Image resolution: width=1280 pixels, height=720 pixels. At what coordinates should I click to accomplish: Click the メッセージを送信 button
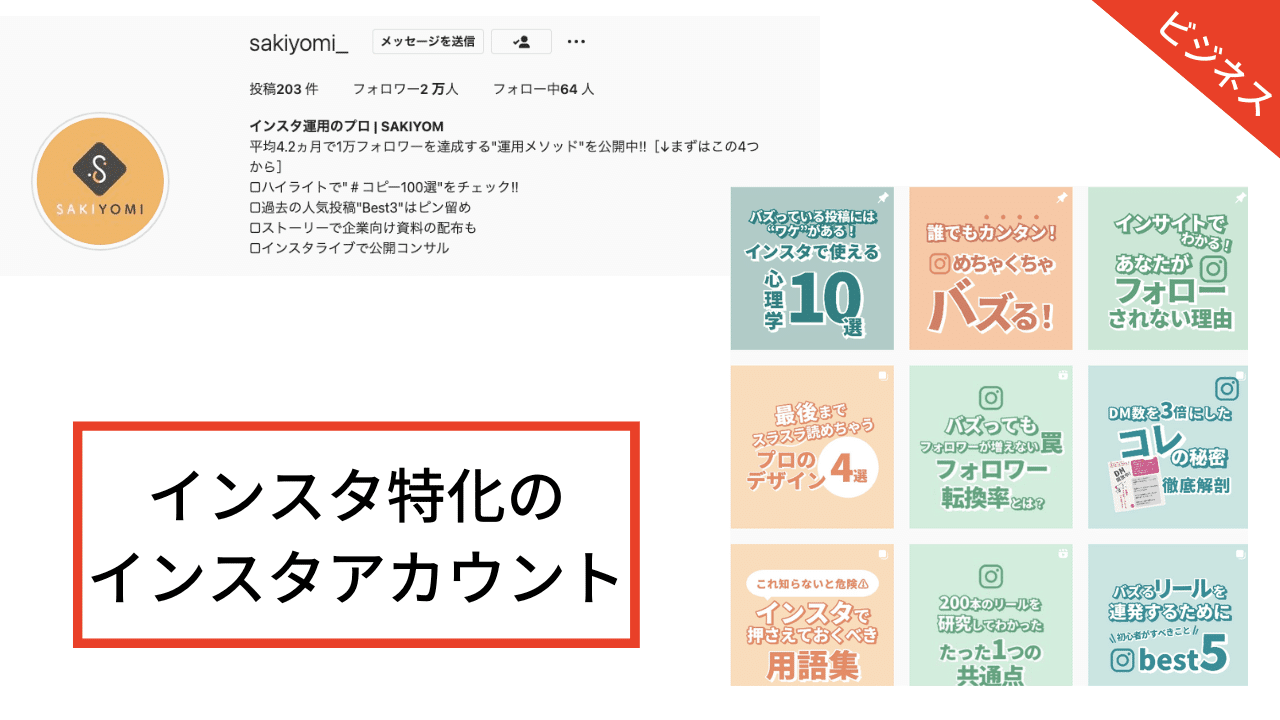click(x=428, y=42)
